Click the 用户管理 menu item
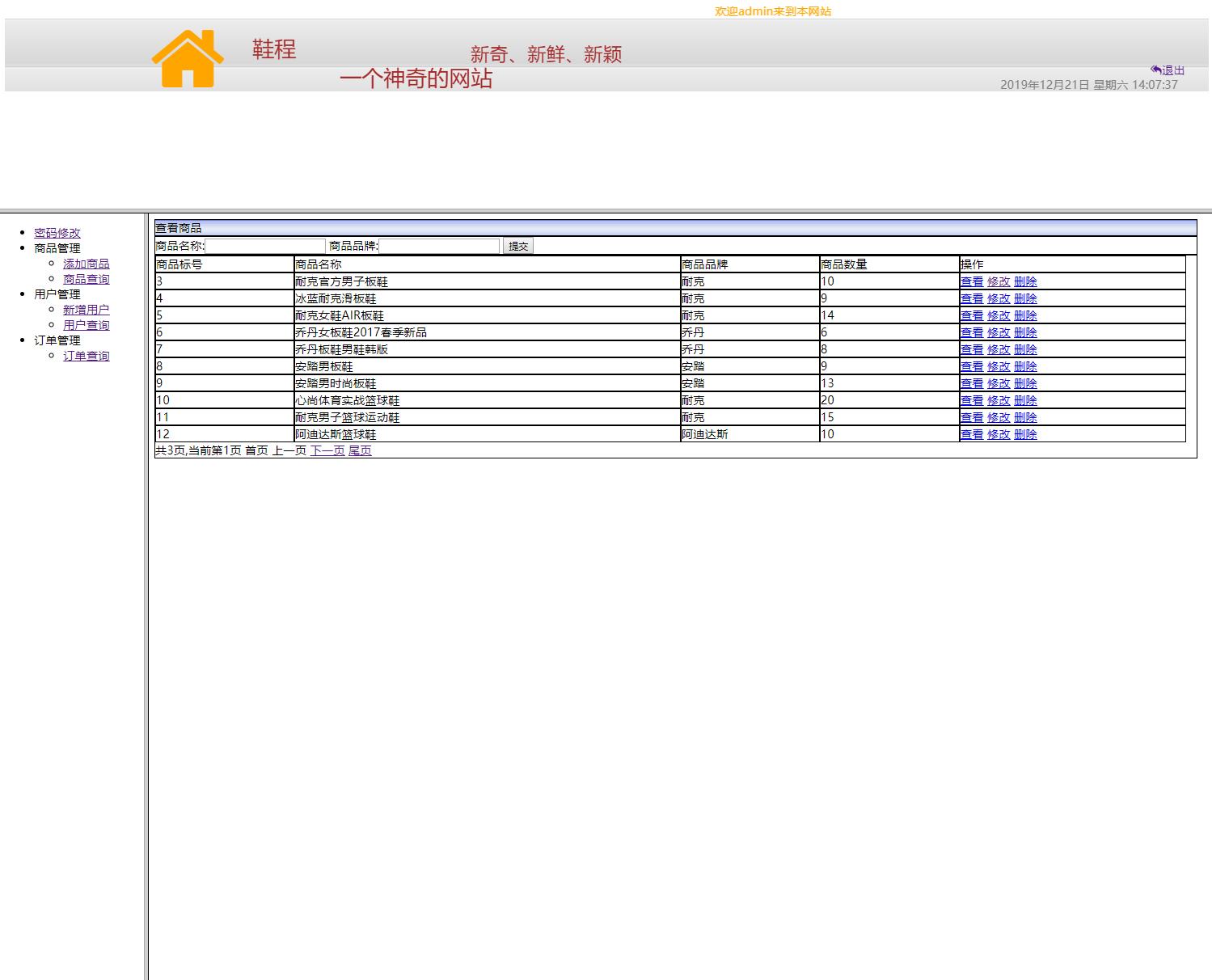This screenshot has width=1212, height=980. tap(56, 294)
